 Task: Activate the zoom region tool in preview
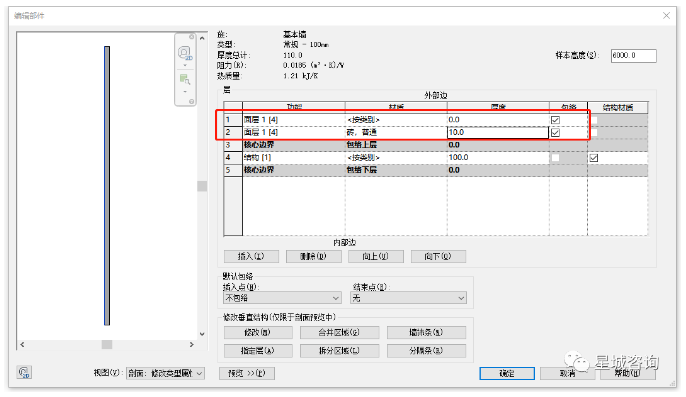pyautogui.click(x=185, y=79)
